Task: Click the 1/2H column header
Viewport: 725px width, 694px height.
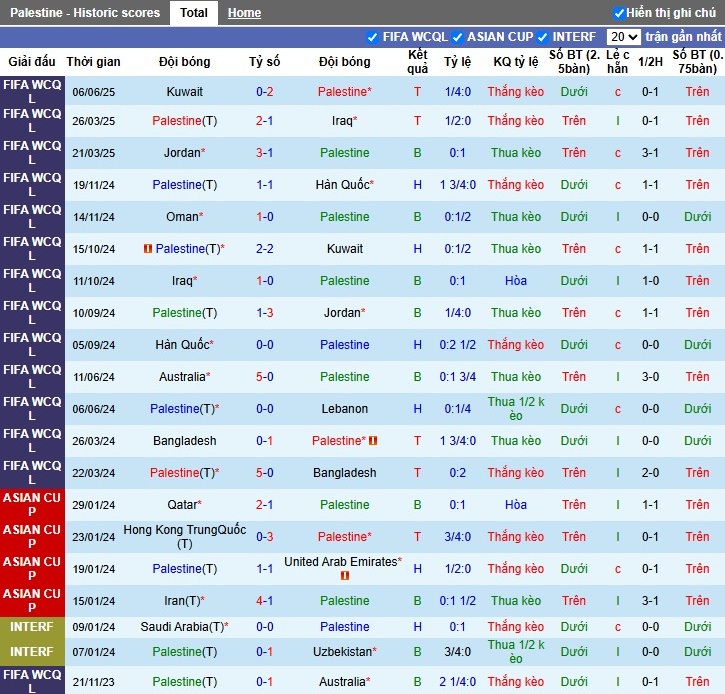Action: coord(650,61)
